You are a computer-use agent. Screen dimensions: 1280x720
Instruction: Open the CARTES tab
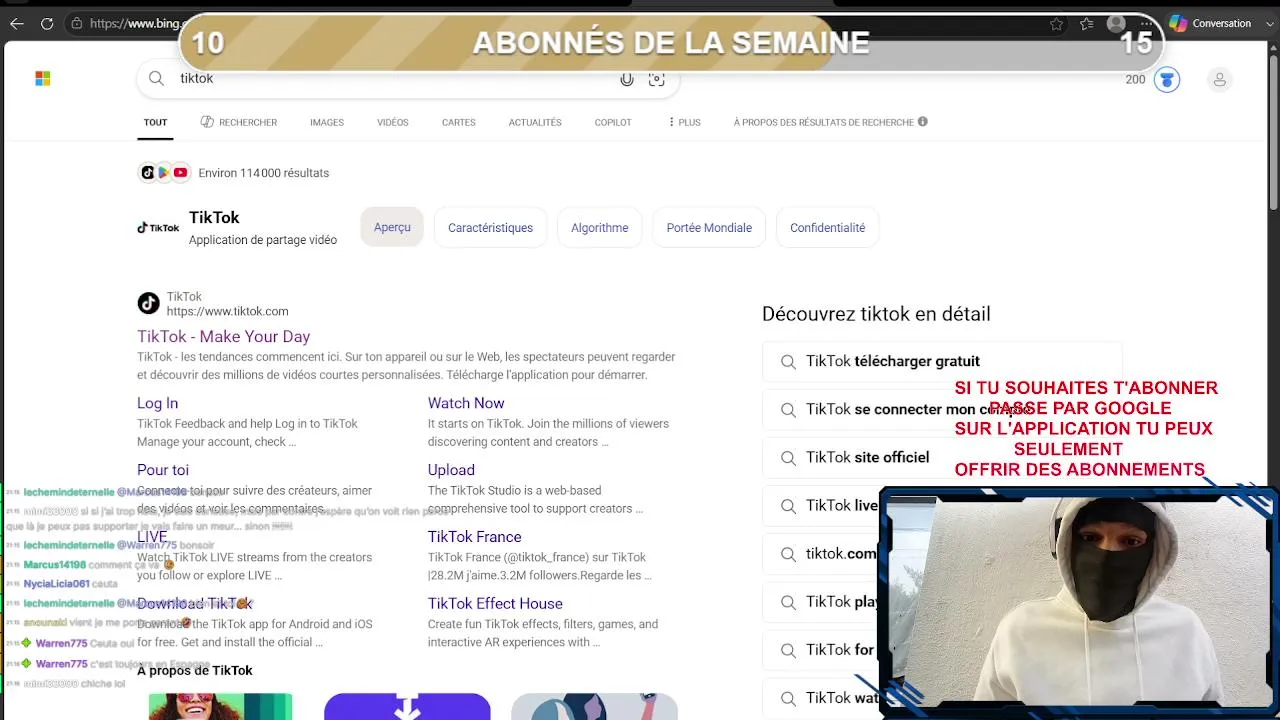click(x=459, y=122)
